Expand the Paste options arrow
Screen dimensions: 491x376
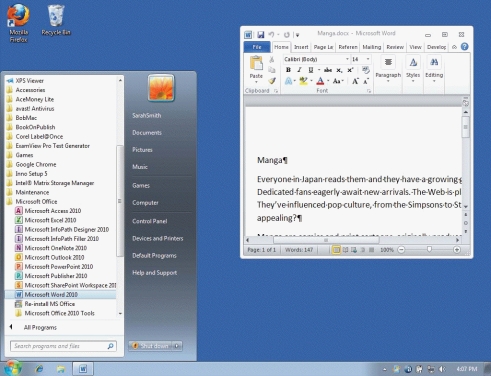point(256,82)
